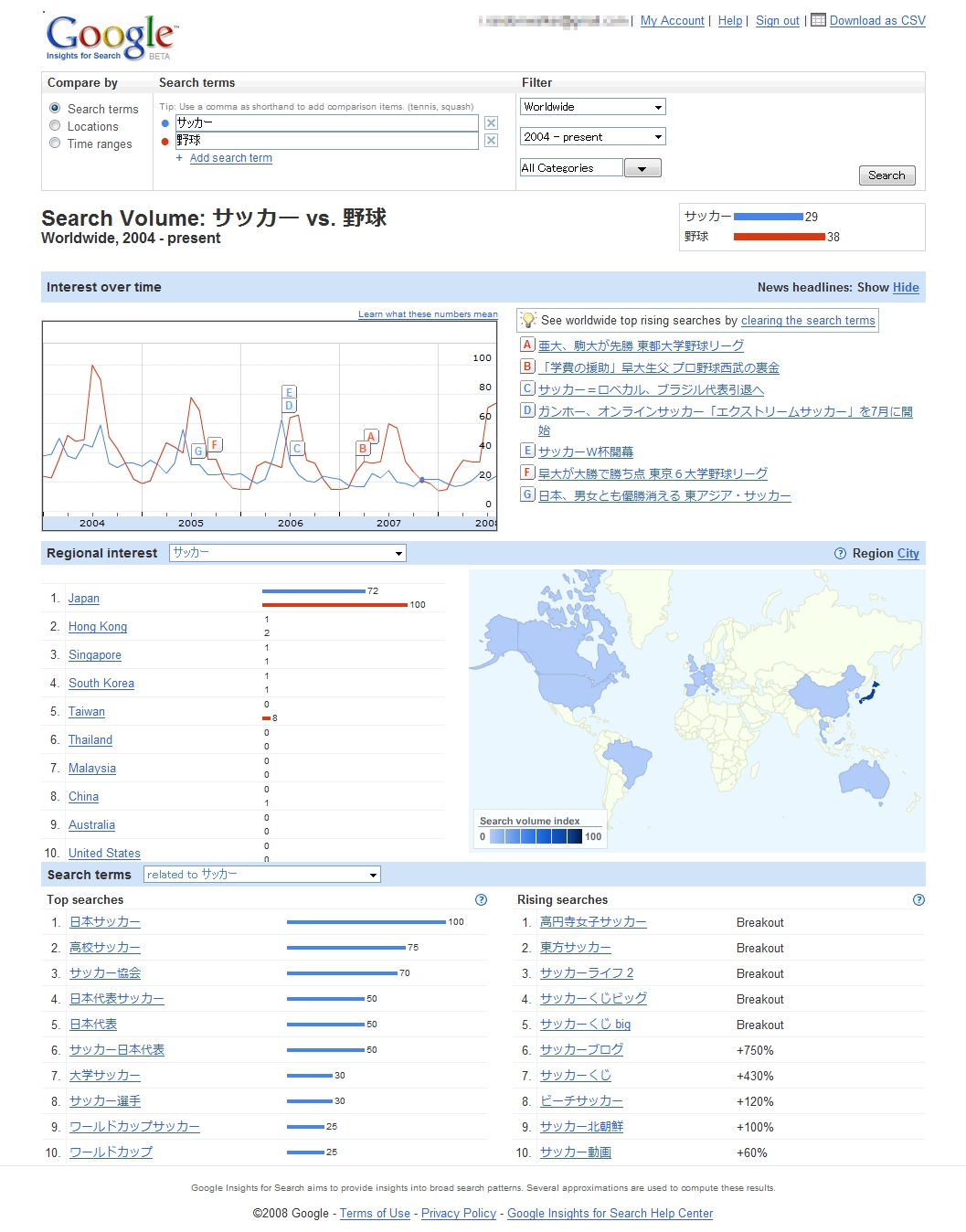Viewport: 966px width, 1232px height.
Task: Hide news headlines
Action: [906, 287]
